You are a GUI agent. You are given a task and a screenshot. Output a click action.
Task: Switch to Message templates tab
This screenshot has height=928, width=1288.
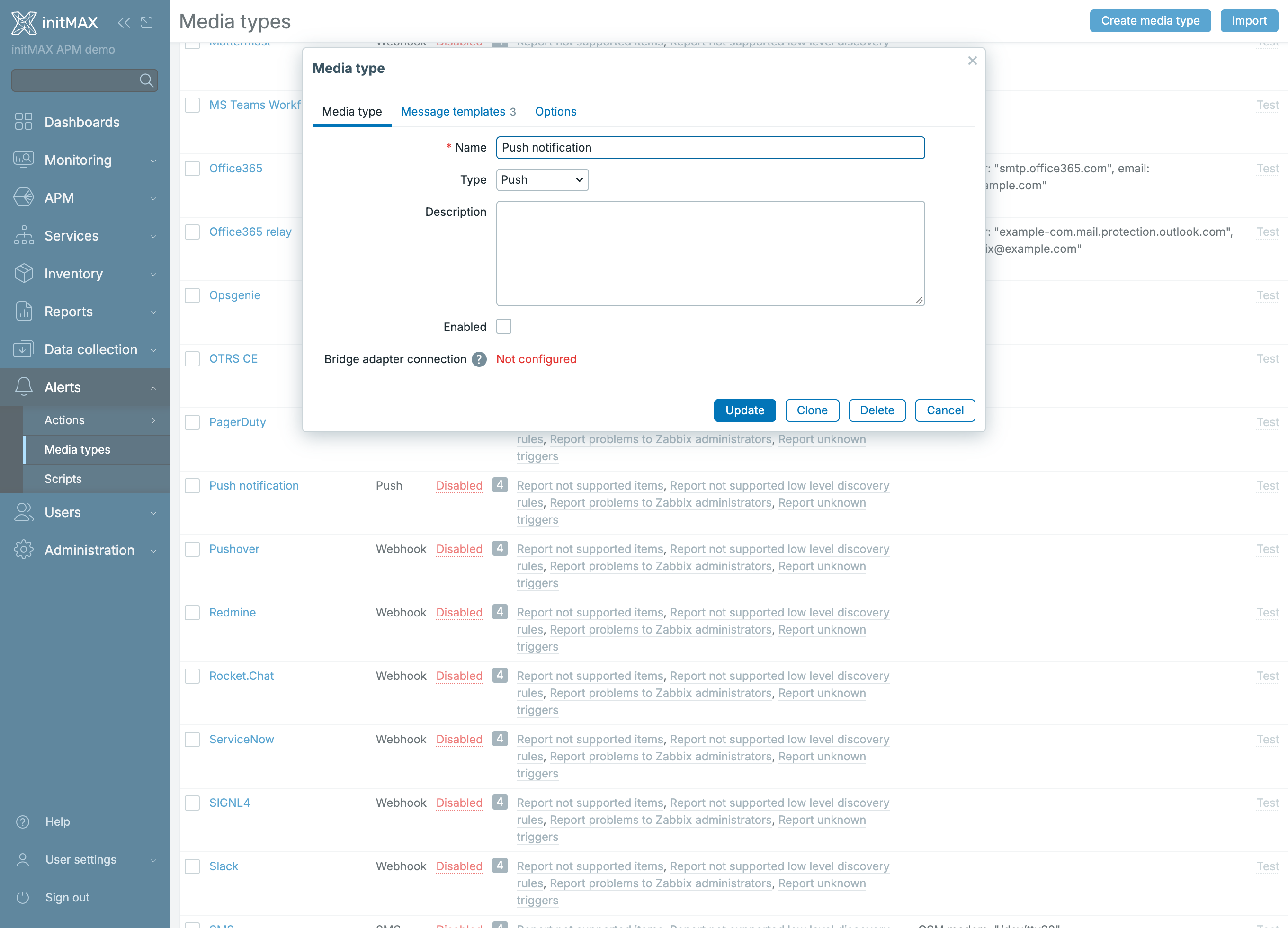coord(458,111)
